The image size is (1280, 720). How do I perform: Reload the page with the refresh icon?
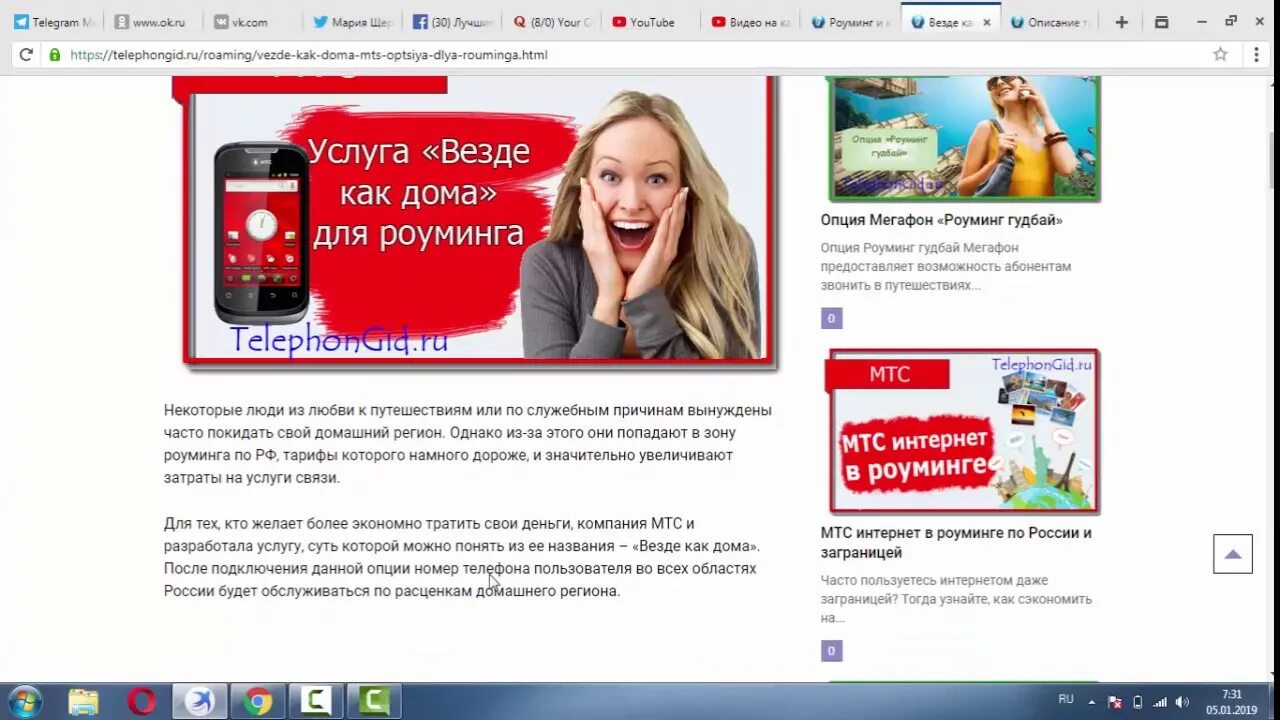click(x=26, y=55)
